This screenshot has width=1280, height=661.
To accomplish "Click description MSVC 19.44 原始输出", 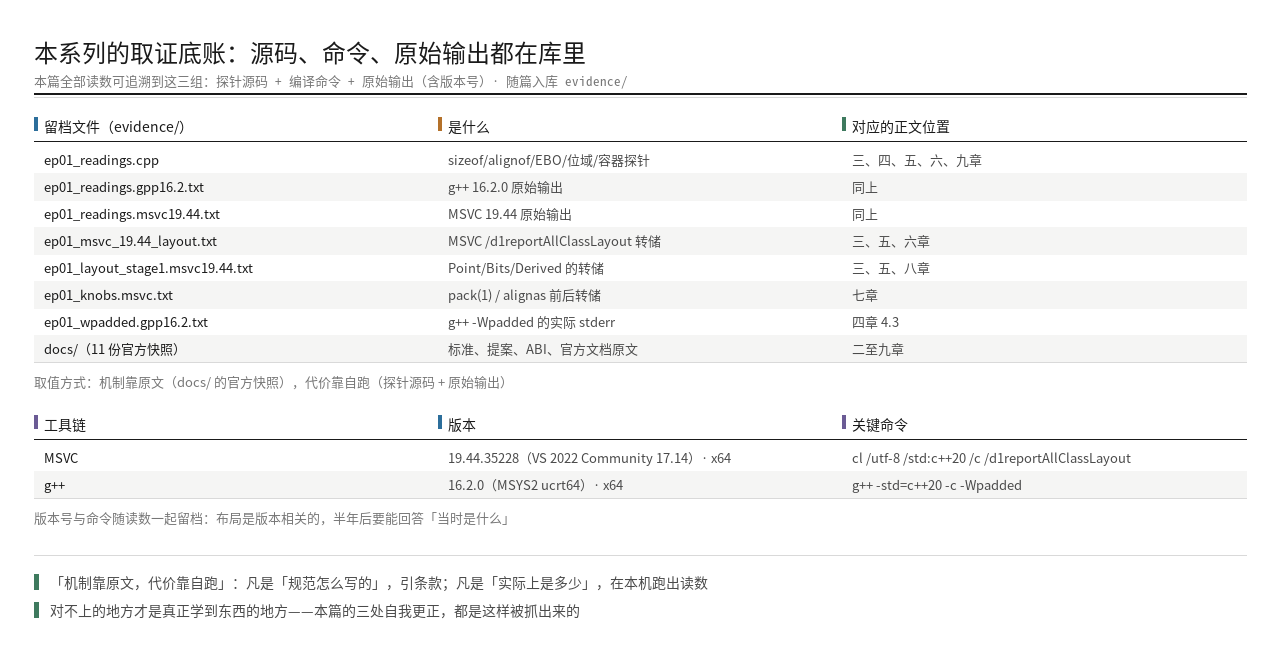I will (510, 214).
